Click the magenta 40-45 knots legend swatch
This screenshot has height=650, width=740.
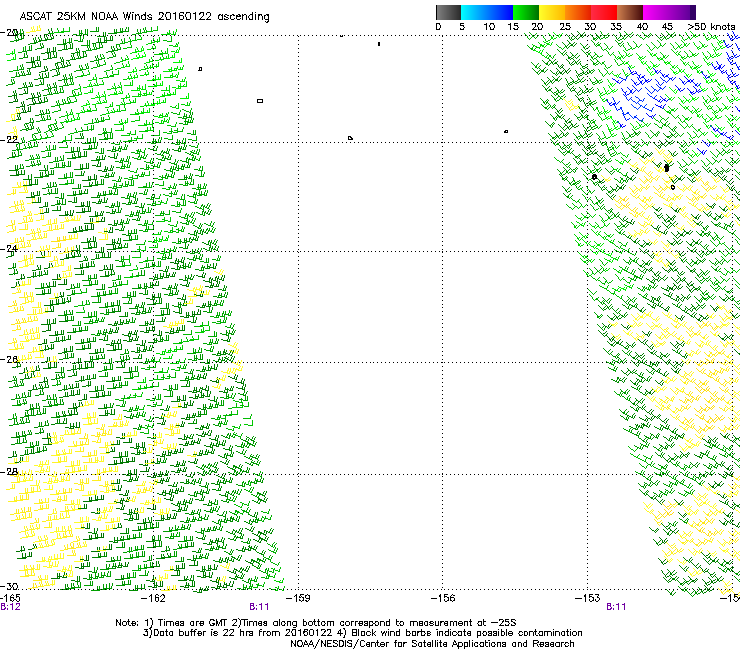(656, 12)
